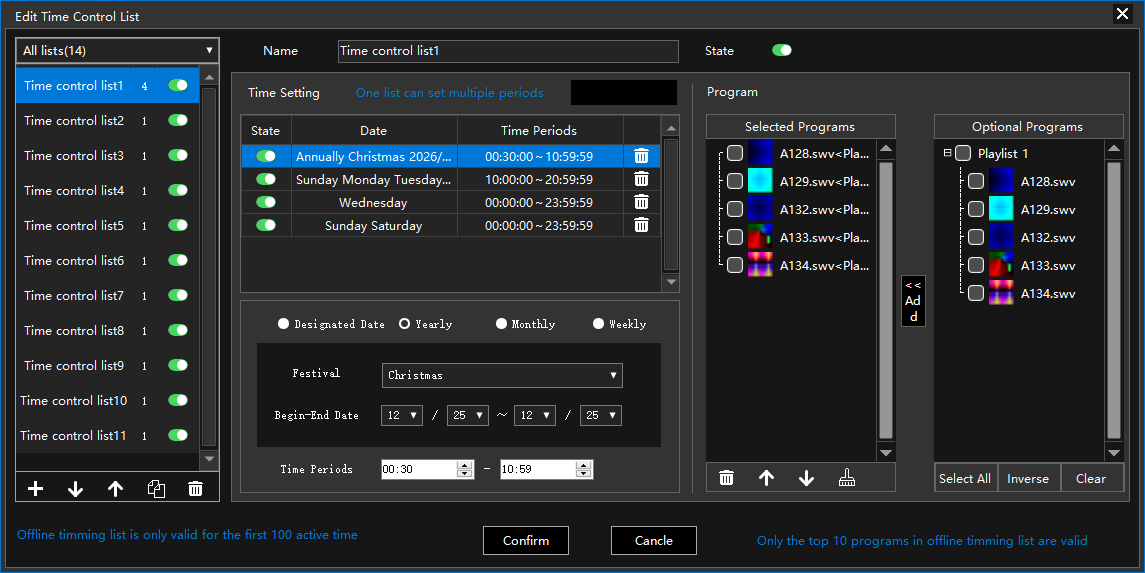The image size is (1145, 573).
Task: Delete the Sunday Monday Tuesday period row
Action: (641, 180)
